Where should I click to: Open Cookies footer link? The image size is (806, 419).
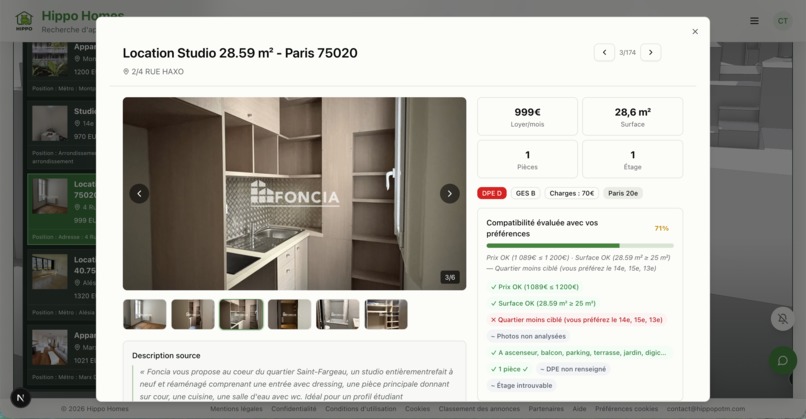(417, 409)
